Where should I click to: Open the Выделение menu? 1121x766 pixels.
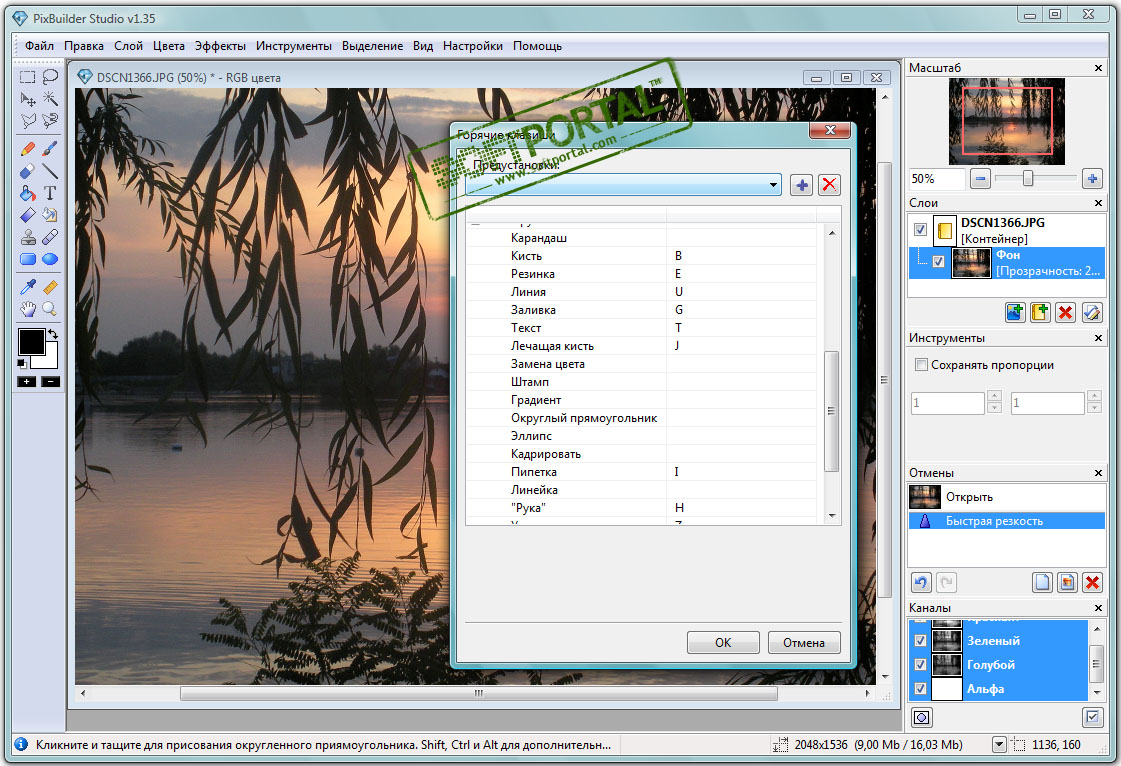coord(372,46)
